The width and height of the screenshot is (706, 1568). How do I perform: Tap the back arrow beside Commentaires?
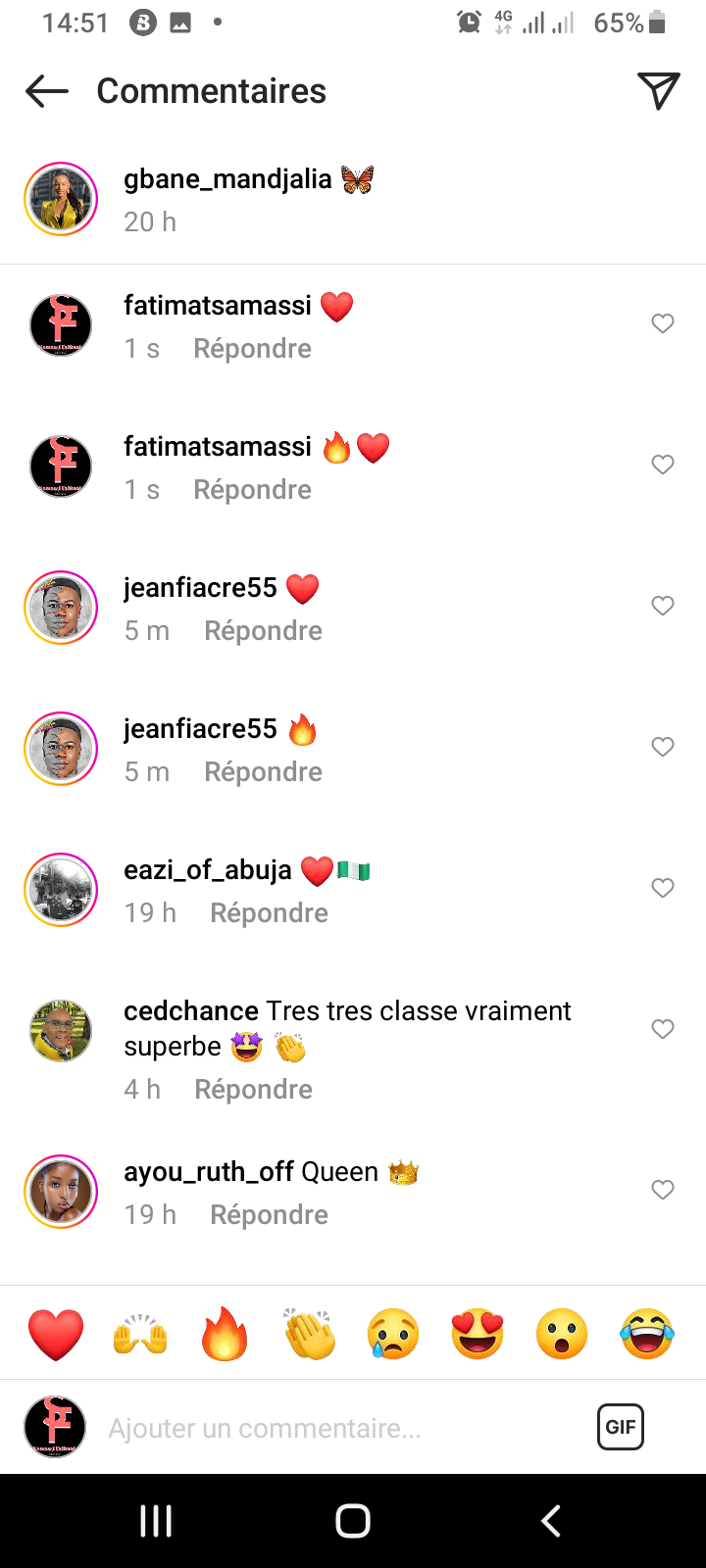pos(47,92)
